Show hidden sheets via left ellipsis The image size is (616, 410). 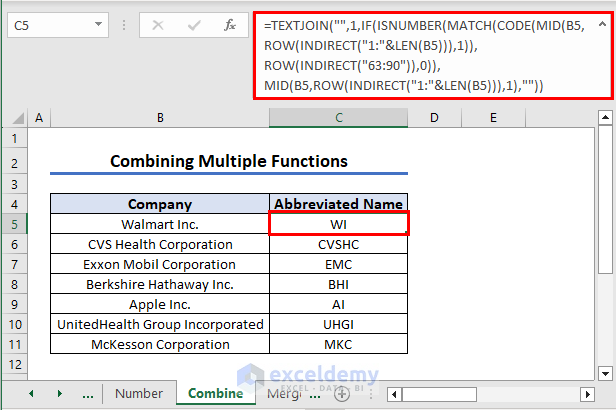click(x=88, y=395)
